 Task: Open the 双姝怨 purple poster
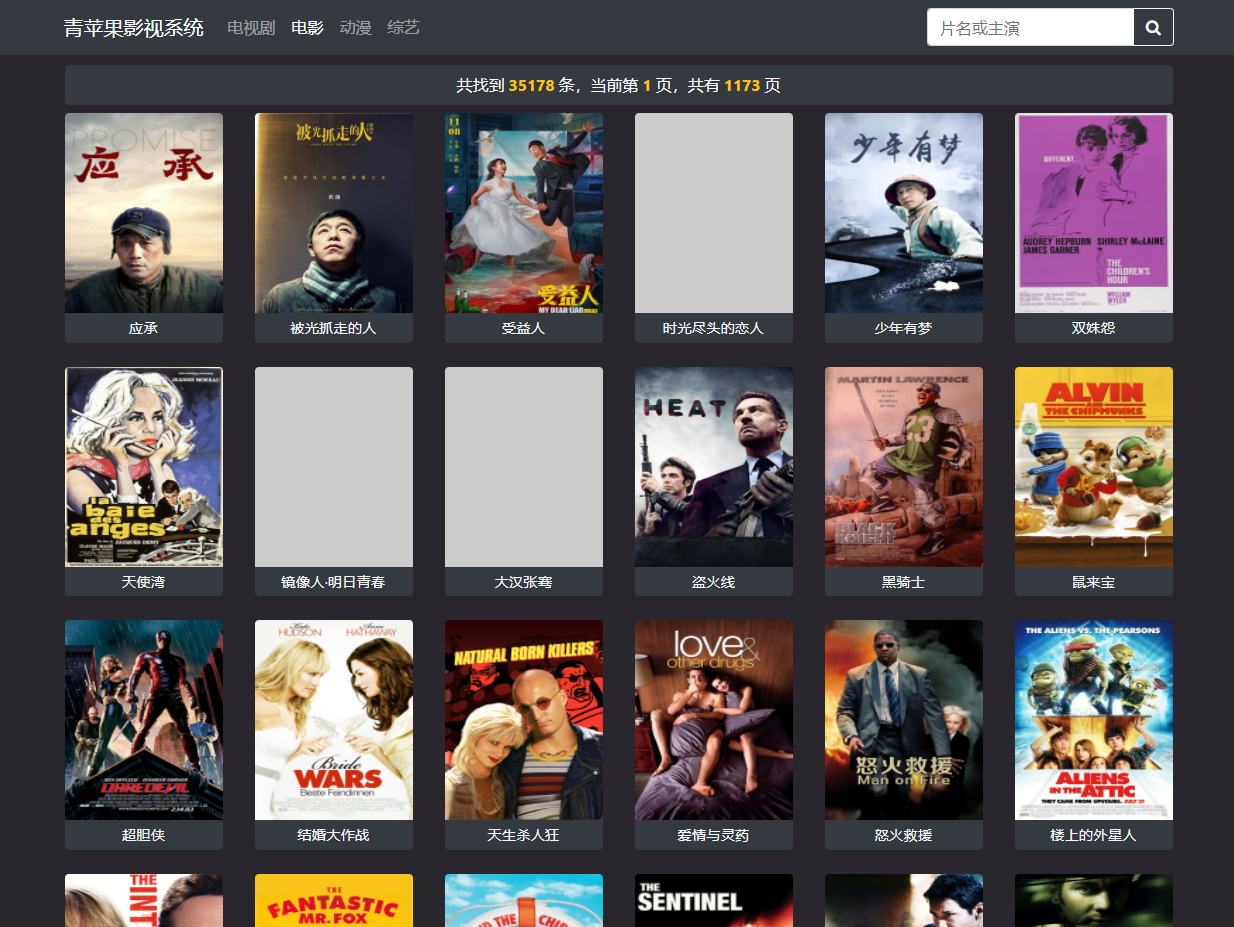[1094, 213]
